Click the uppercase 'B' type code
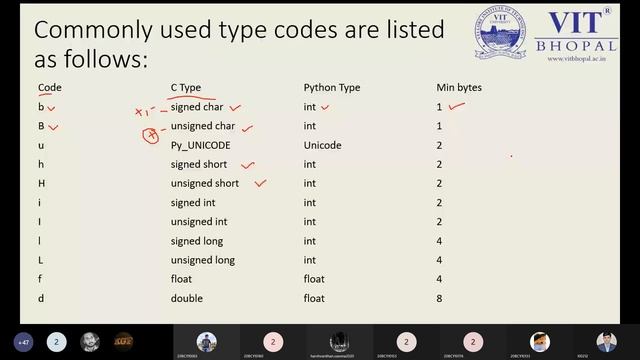The image size is (640, 360). click(41, 126)
